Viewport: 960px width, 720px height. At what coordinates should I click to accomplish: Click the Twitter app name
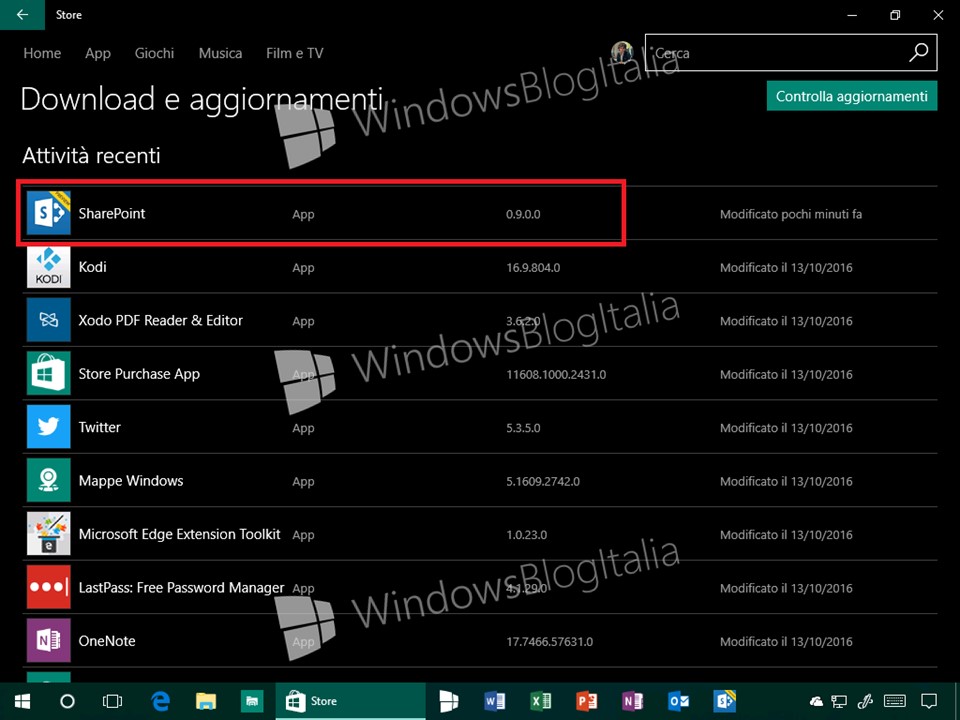(99, 427)
